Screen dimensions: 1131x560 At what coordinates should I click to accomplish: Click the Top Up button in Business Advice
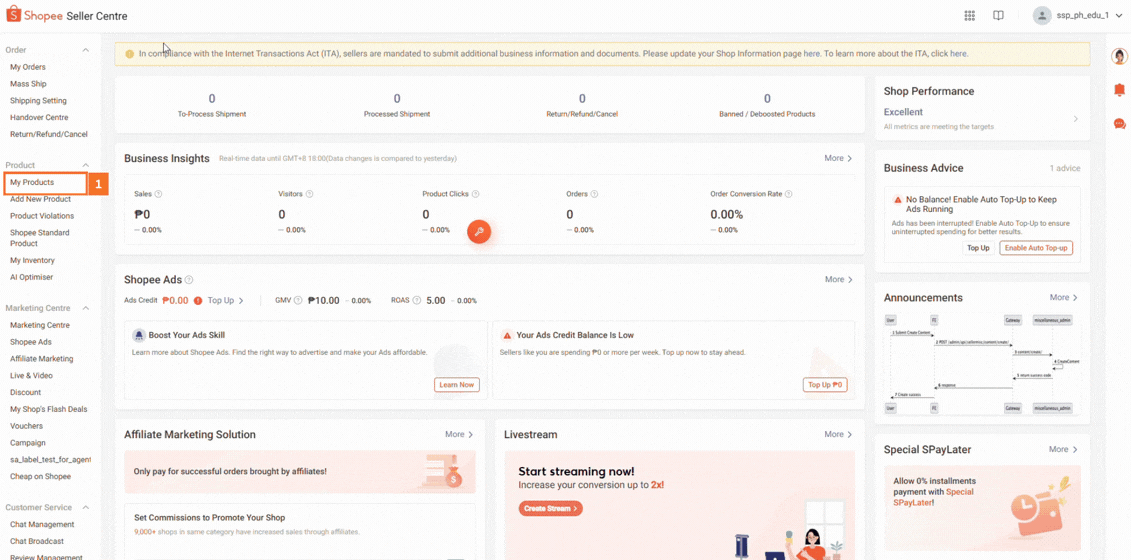coord(978,248)
